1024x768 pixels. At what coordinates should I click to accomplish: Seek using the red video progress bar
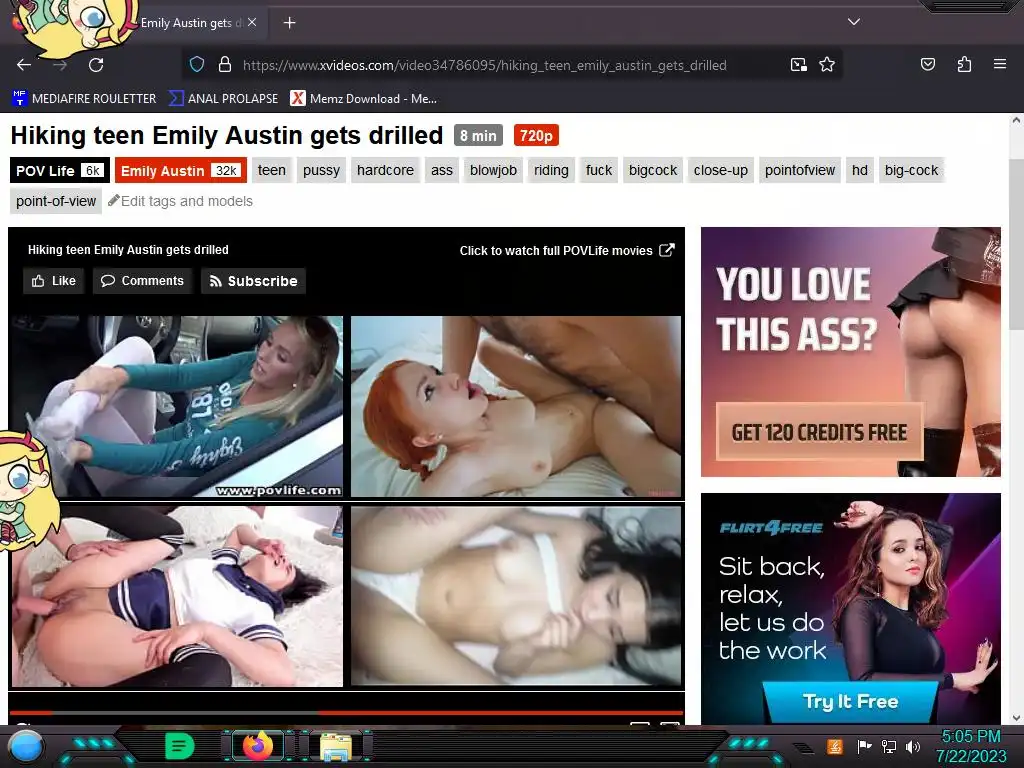click(x=346, y=712)
